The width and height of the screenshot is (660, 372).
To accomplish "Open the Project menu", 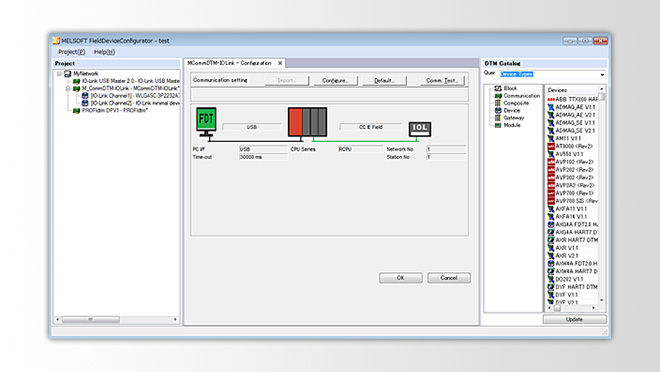I will coord(71,52).
